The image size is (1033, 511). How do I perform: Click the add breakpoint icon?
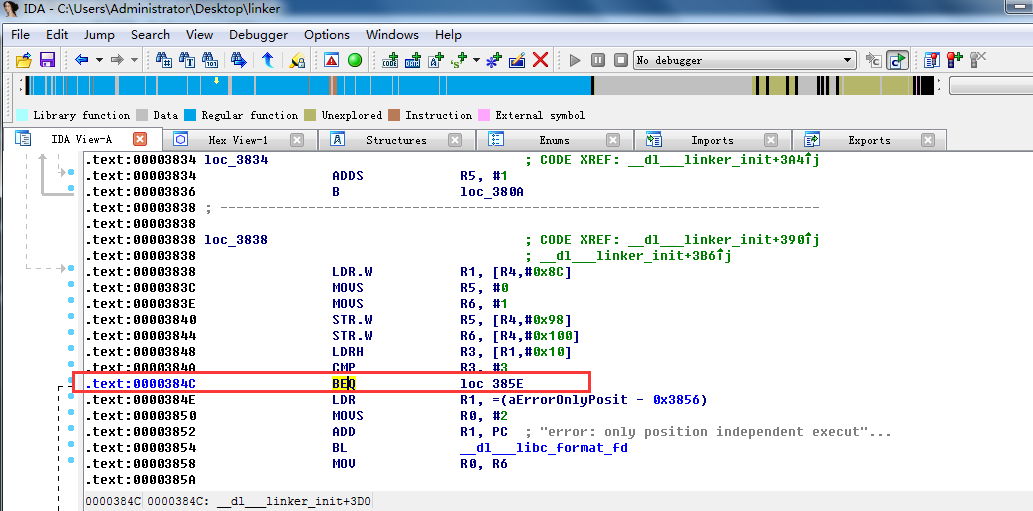955,61
